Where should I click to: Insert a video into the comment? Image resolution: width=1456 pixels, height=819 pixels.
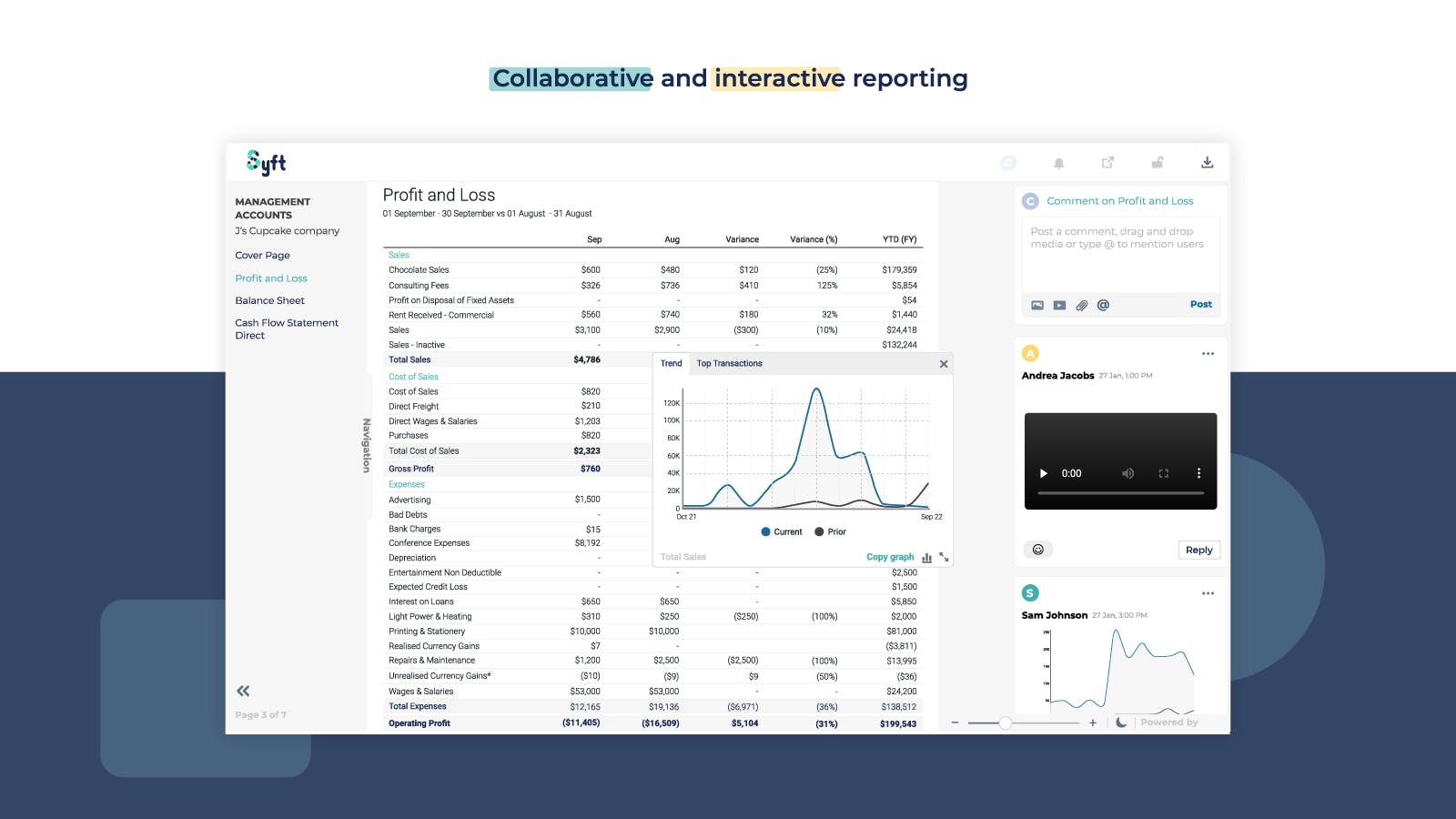(x=1058, y=305)
